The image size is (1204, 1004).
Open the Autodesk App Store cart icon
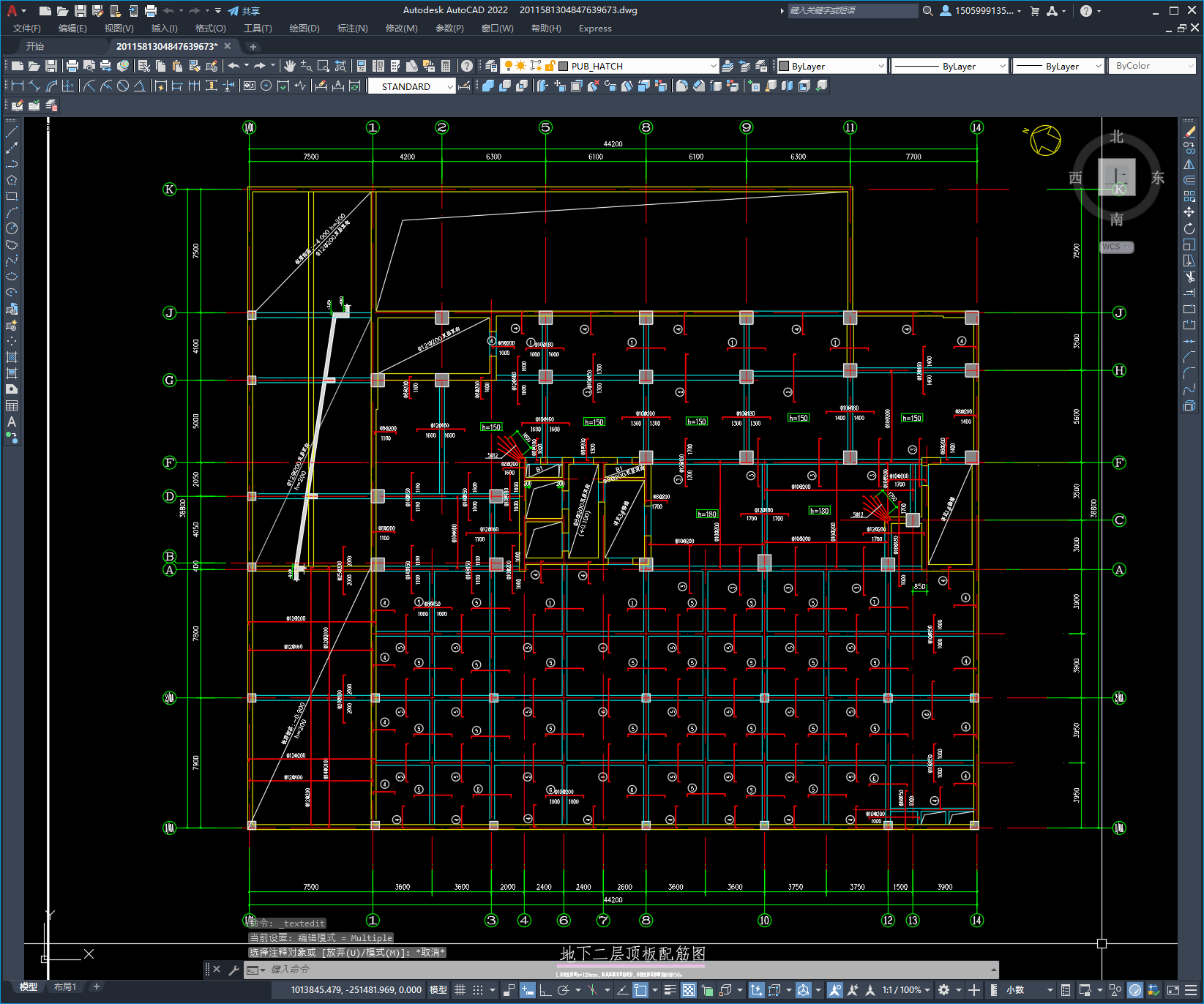1035,11
